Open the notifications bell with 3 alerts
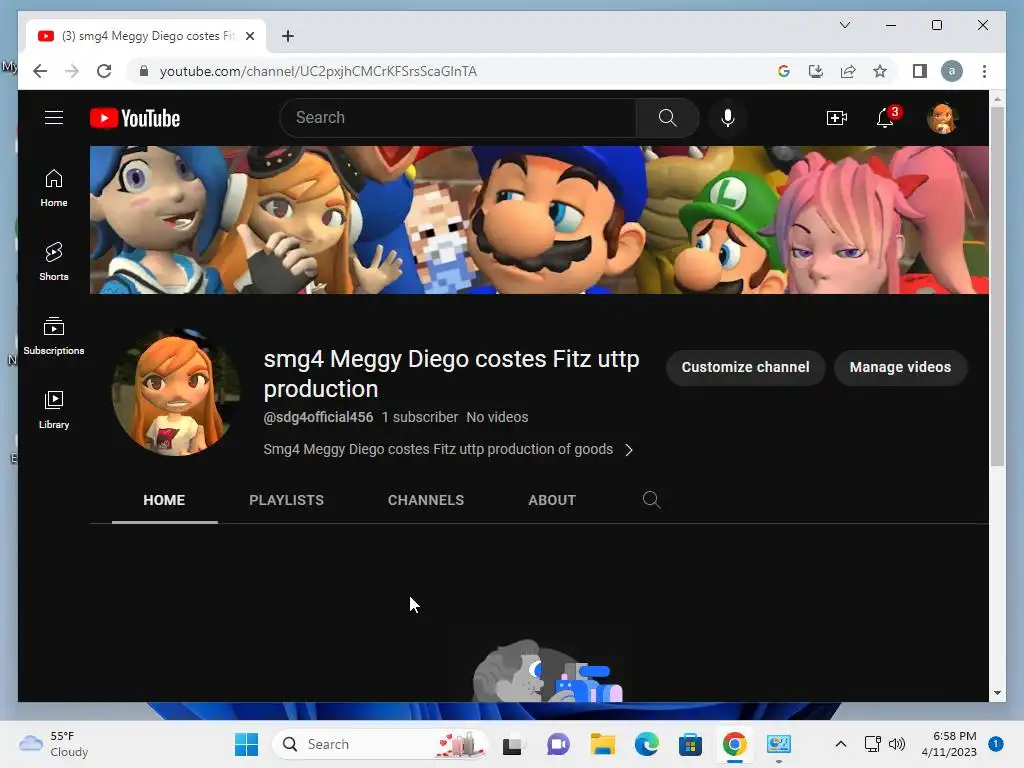 pyautogui.click(x=886, y=118)
